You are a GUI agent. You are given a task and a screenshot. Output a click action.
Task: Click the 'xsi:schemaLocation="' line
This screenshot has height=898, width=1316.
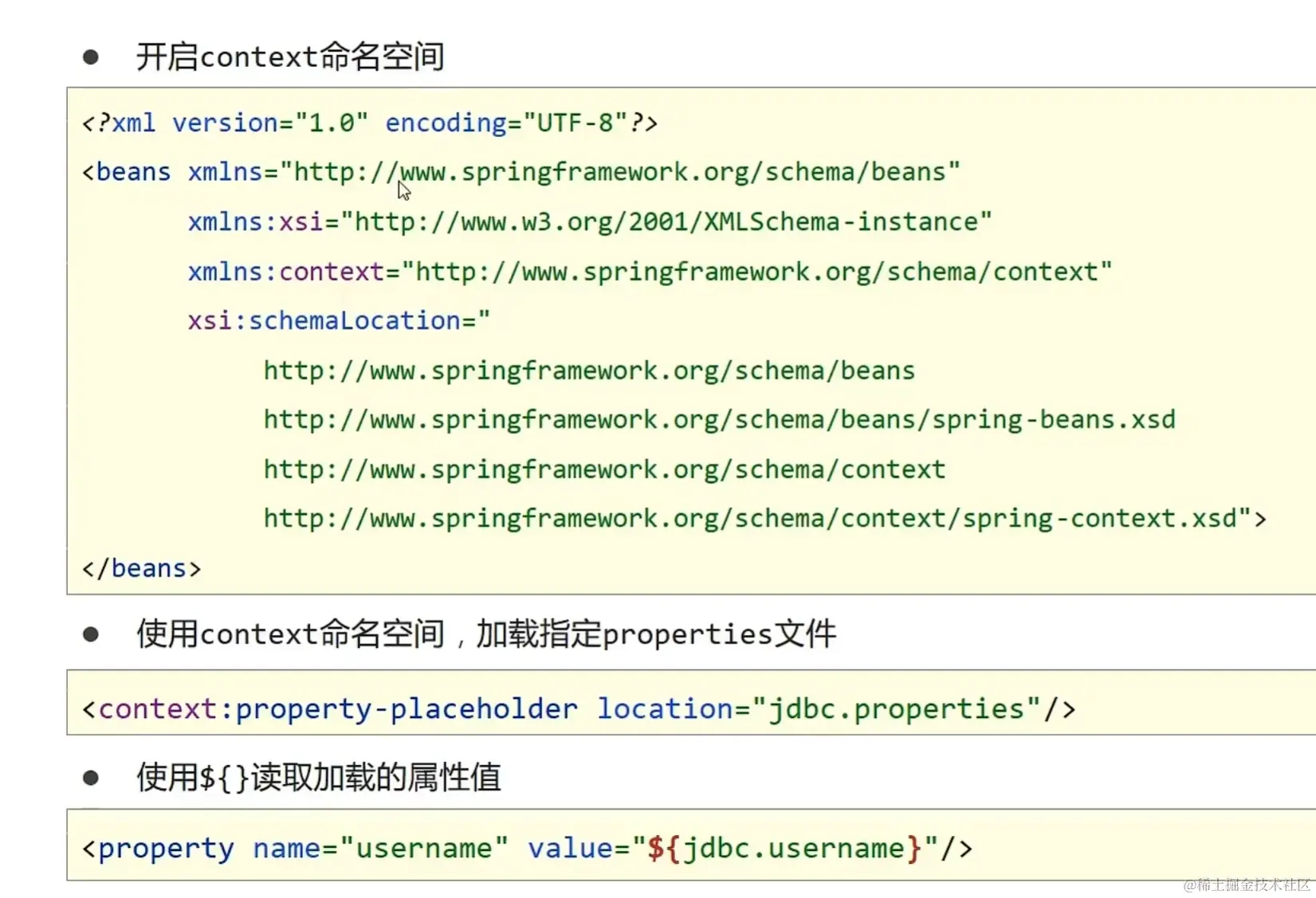pos(339,320)
